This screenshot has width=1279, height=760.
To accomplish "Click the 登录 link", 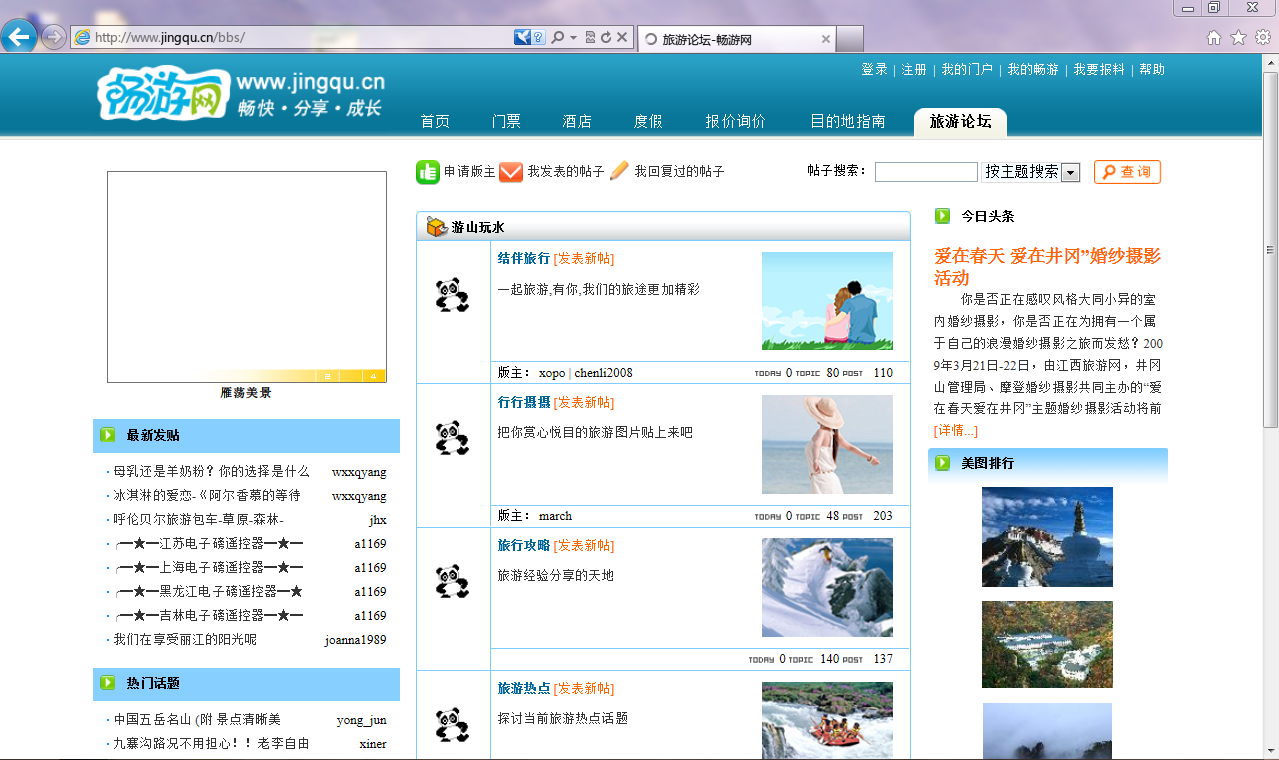I will click(x=875, y=69).
